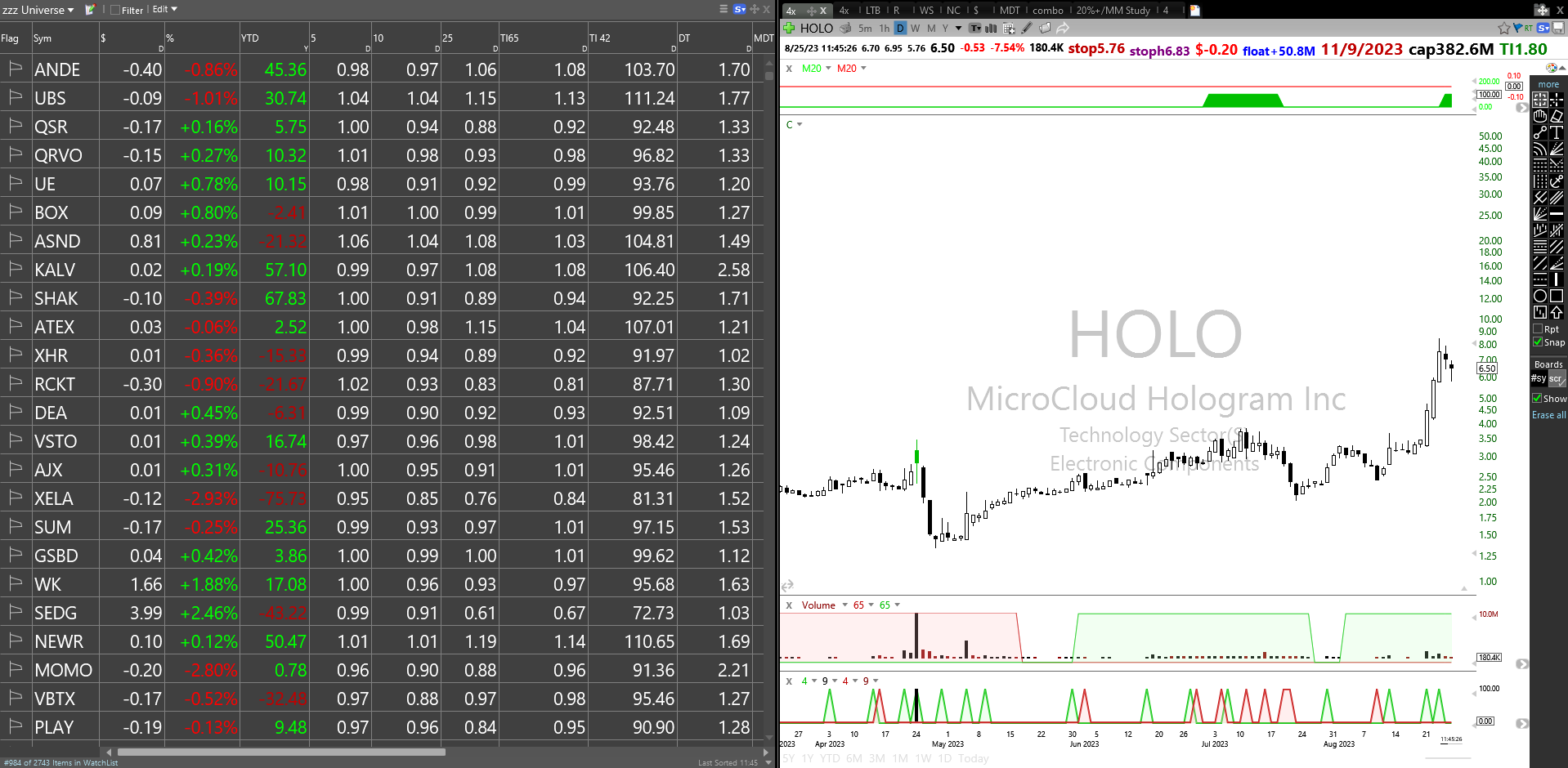Expand the green M20 indicator dropdown
1568x768 pixels.
point(828,68)
